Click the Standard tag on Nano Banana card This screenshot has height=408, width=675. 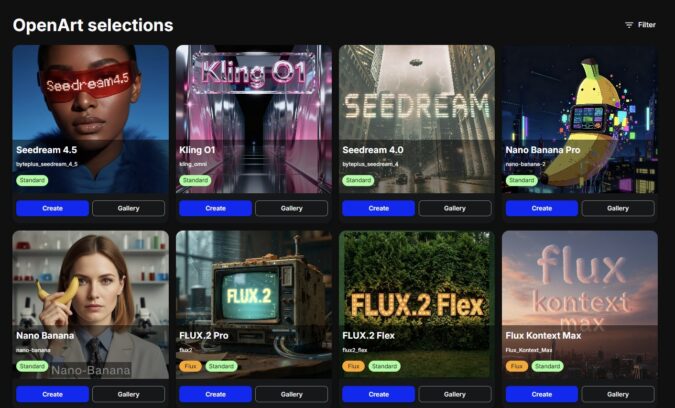click(x=32, y=366)
